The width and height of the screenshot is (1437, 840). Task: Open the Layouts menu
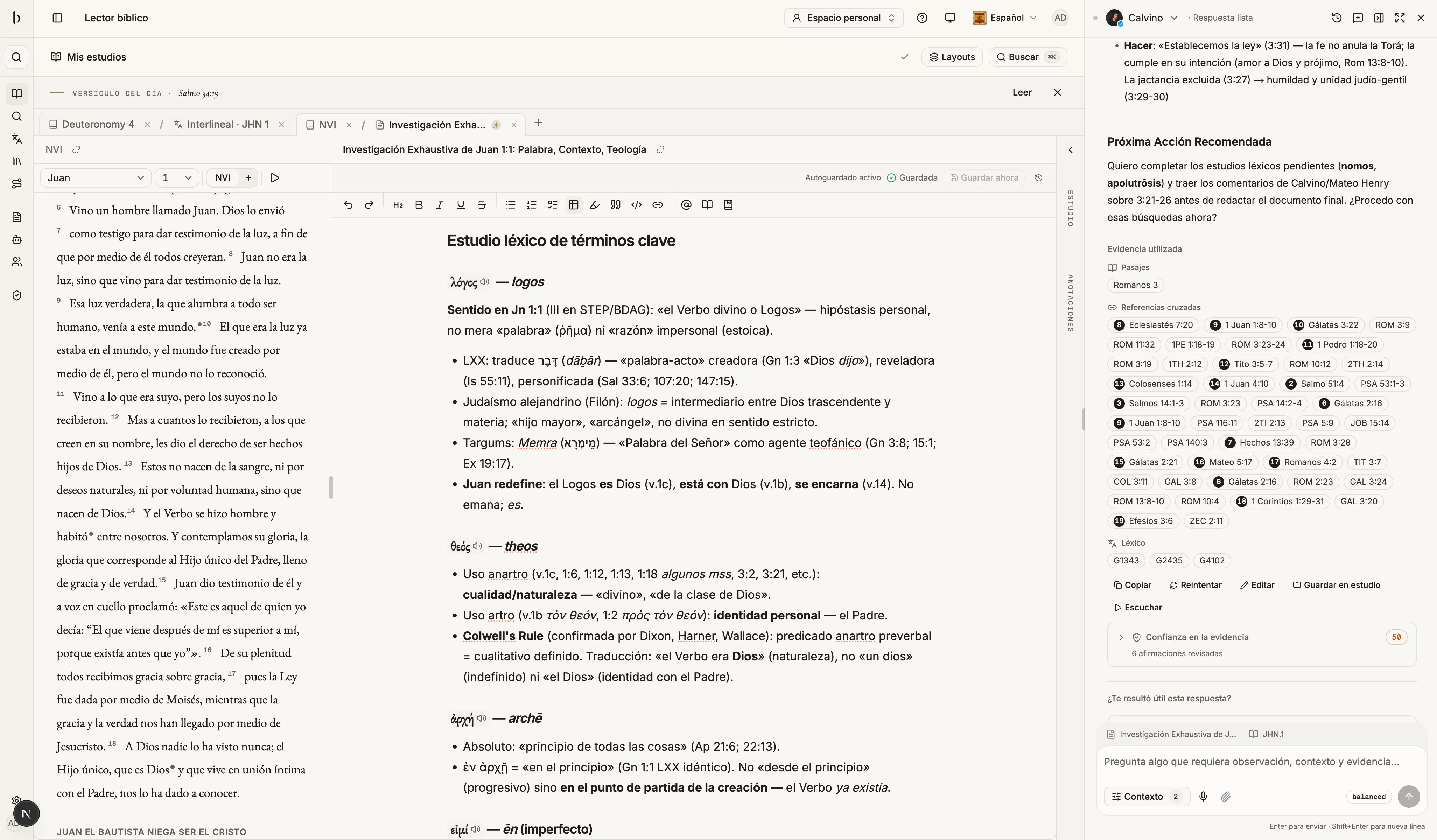click(x=952, y=57)
